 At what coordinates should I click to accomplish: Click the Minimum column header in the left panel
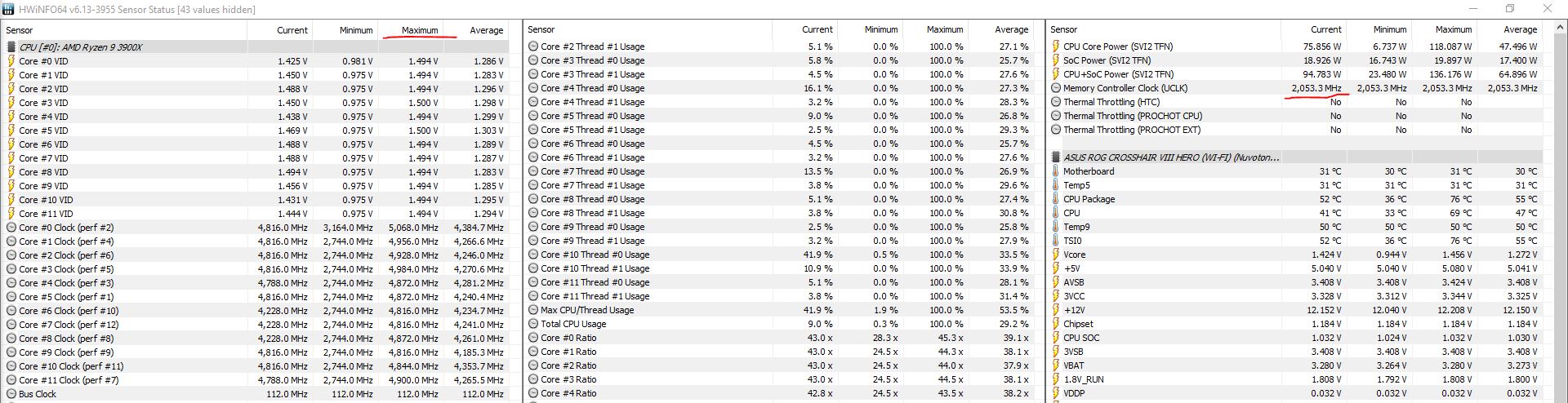tap(356, 30)
